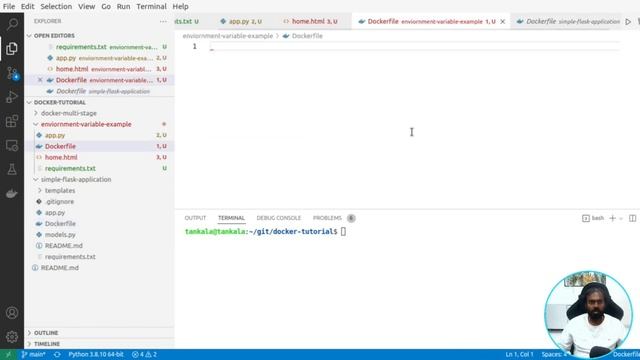Collapse enviornment-variable-example folder
The width and height of the screenshot is (640, 360).
(x=86, y=124)
